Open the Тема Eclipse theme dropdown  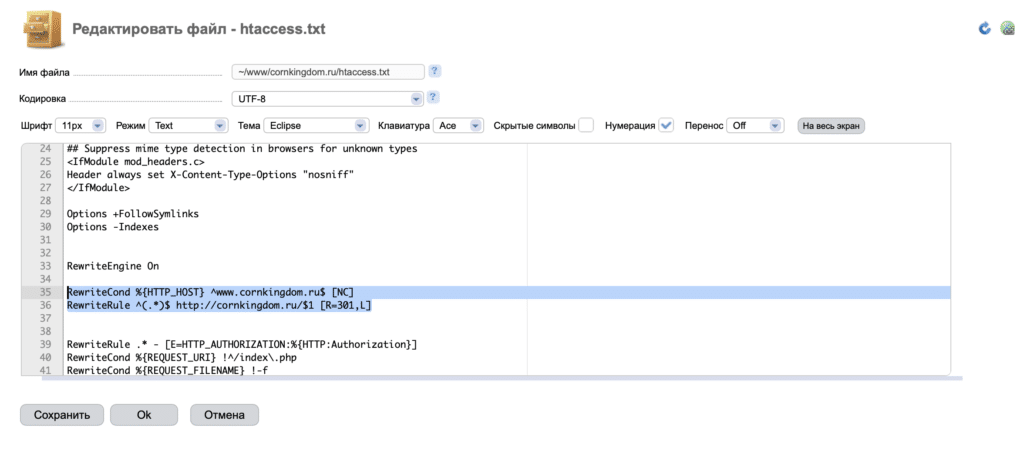[x=317, y=126]
